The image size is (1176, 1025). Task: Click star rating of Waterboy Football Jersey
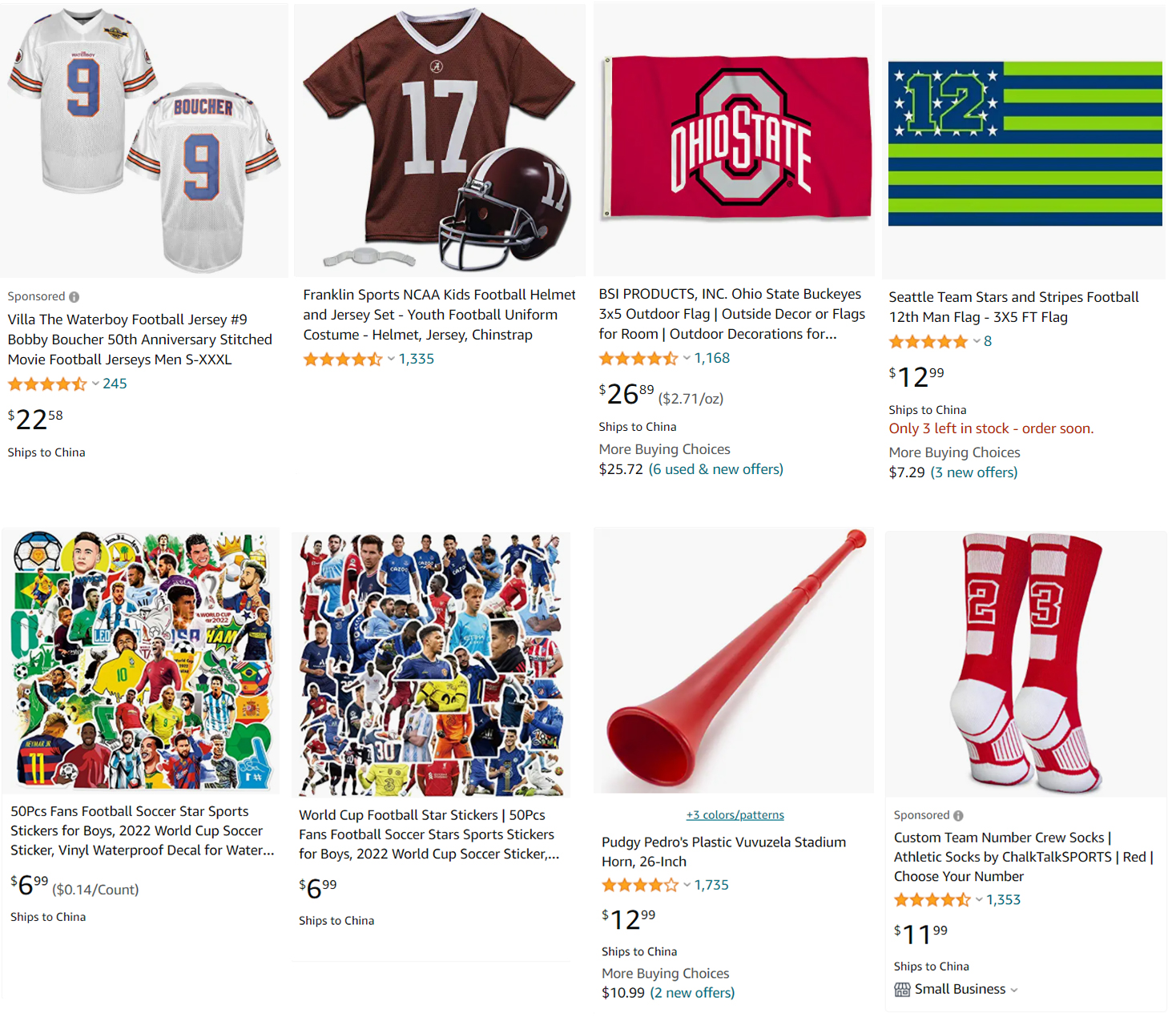pyautogui.click(x=47, y=384)
